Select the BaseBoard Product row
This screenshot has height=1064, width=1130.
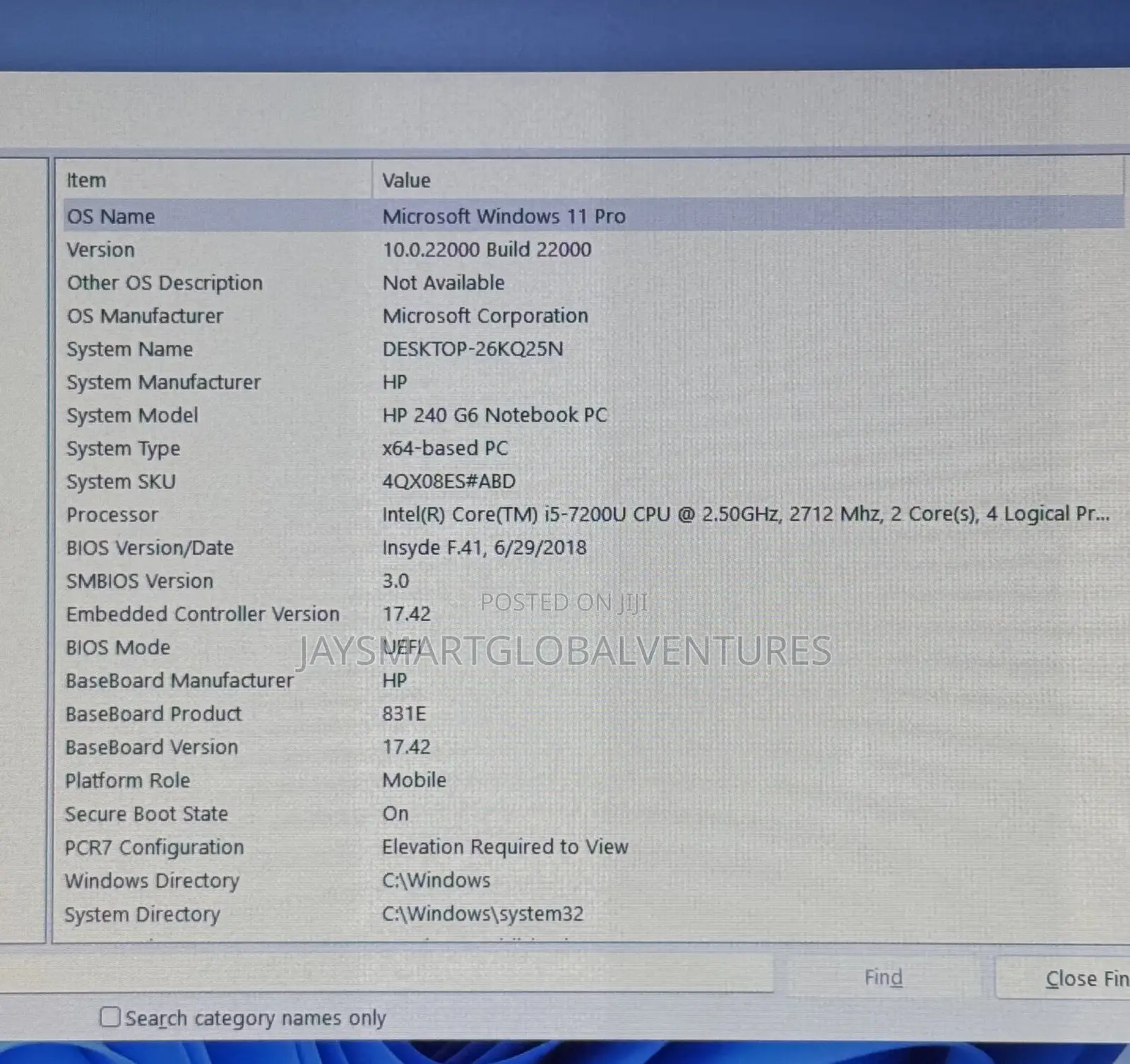click(x=593, y=714)
